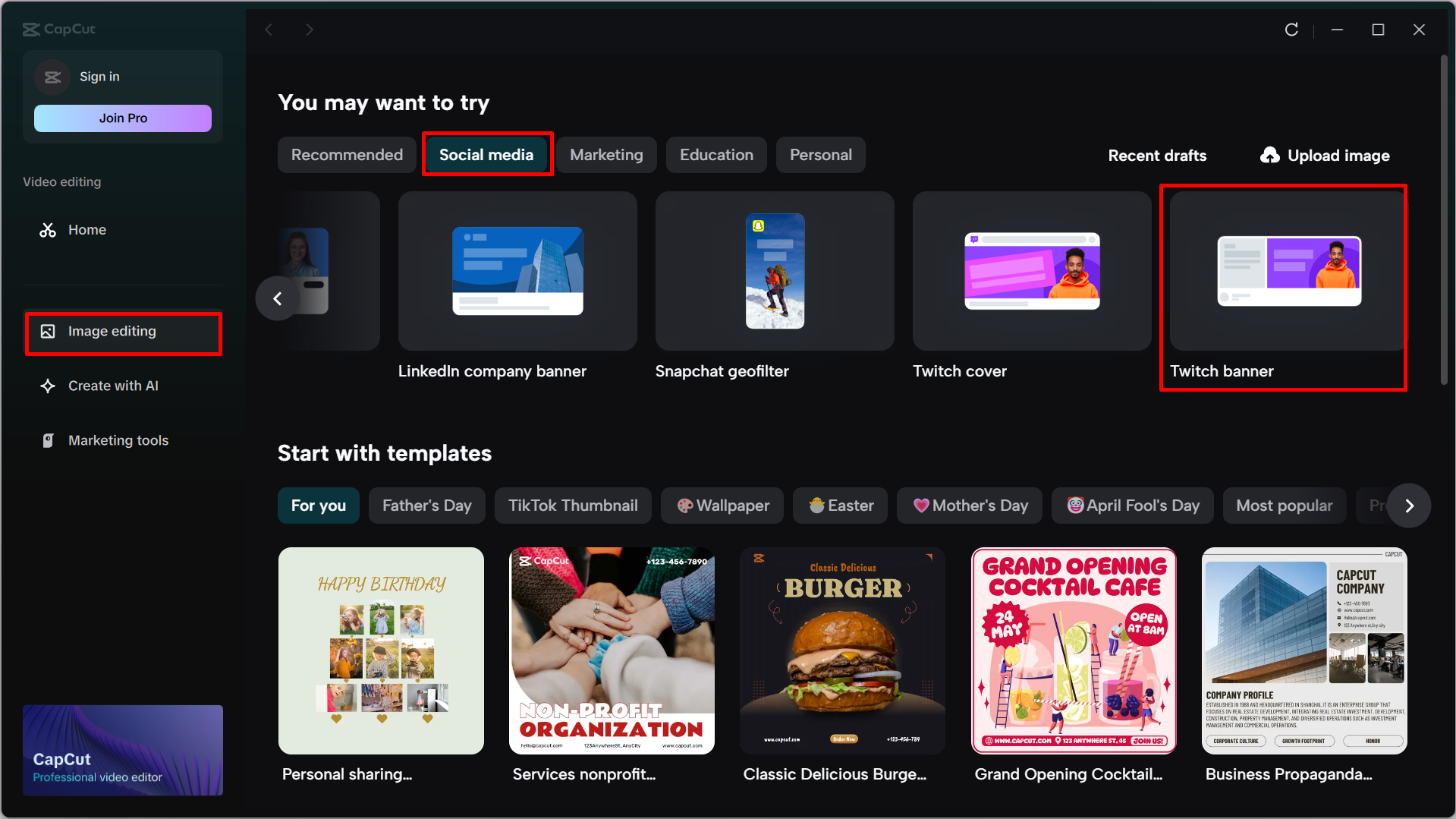Open Recent drafts
Screen dimensions: 1456x819
pos(1157,155)
